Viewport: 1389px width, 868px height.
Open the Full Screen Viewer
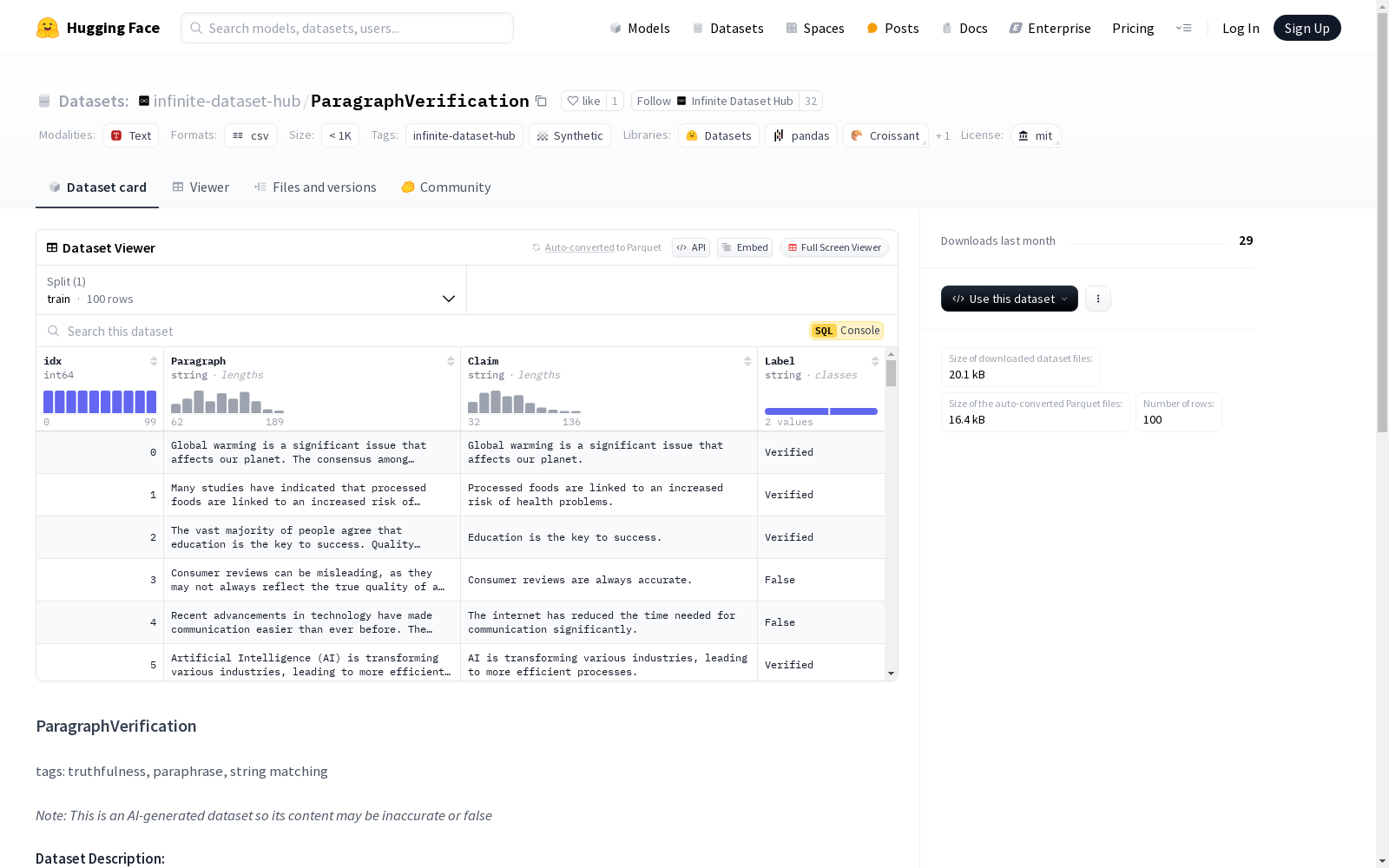tap(834, 247)
